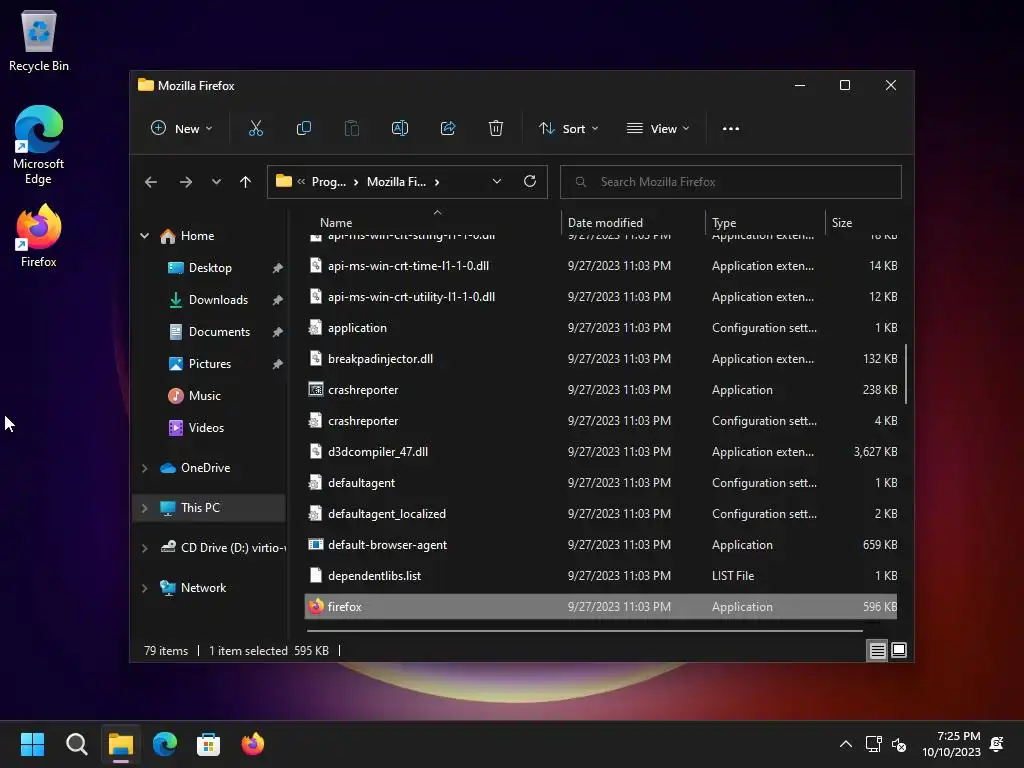Click the Share icon in toolbar
1024x768 pixels.
(x=448, y=129)
